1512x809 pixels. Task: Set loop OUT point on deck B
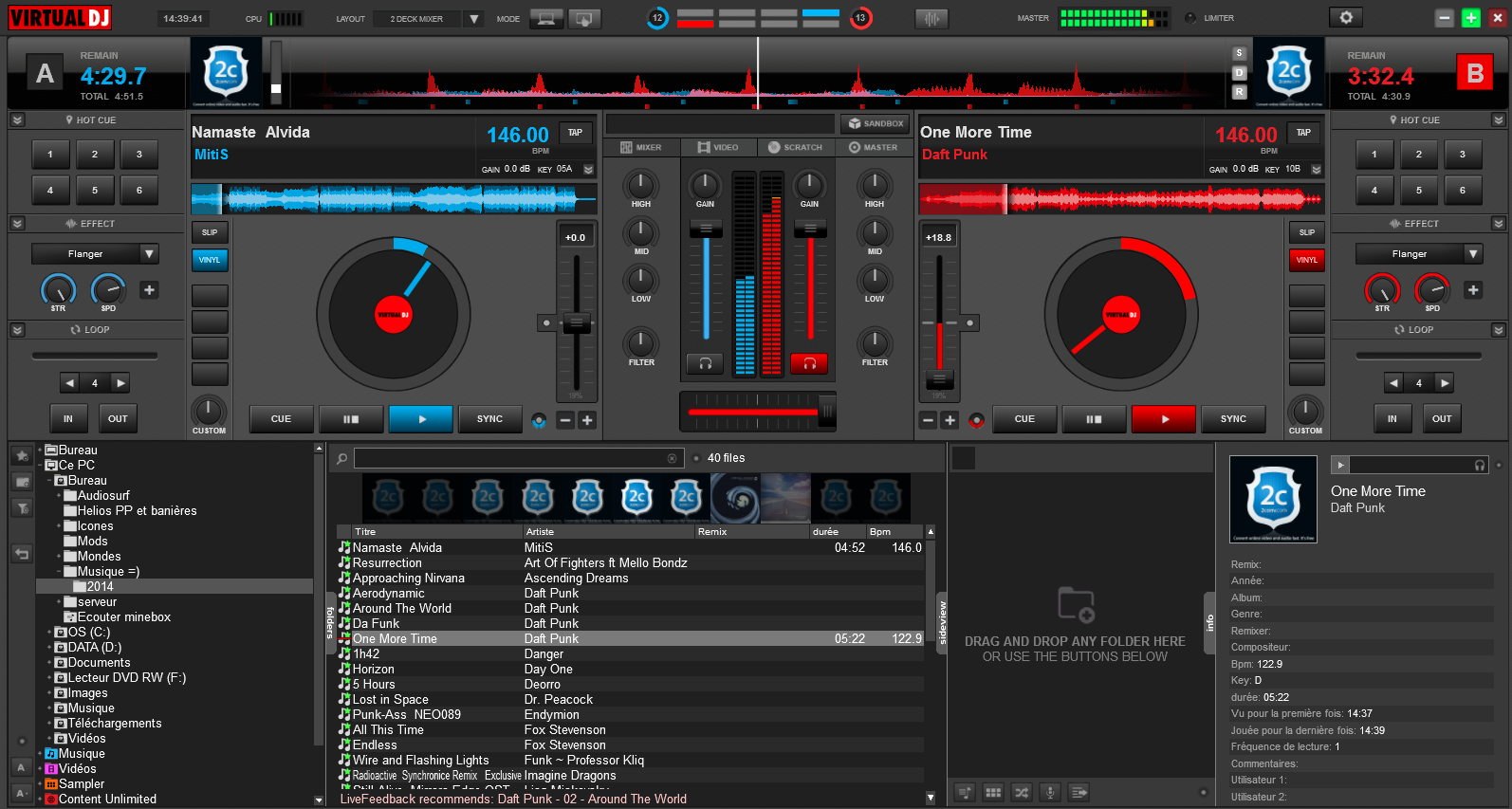(x=1442, y=418)
